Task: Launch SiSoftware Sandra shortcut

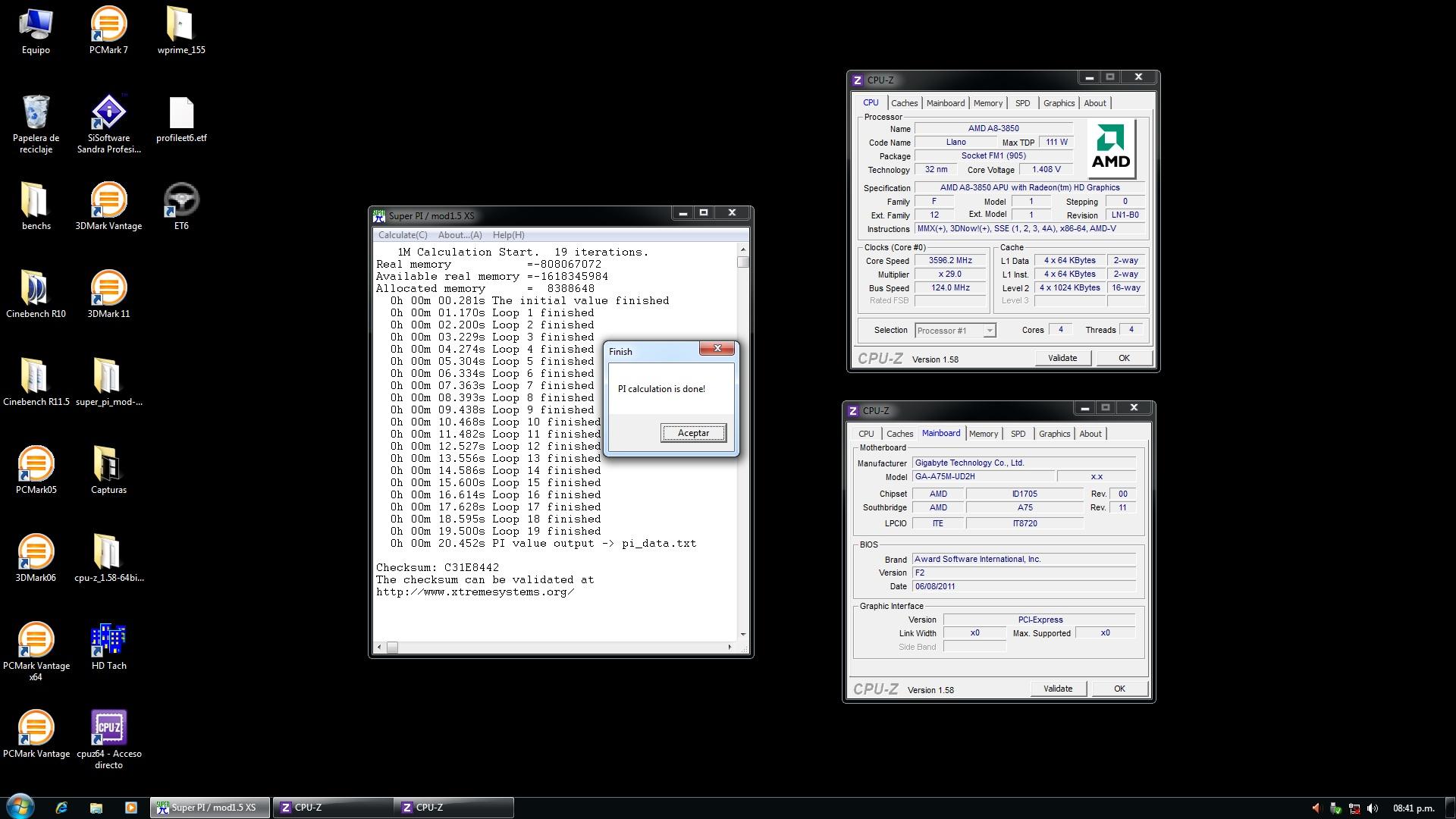Action: tap(108, 124)
